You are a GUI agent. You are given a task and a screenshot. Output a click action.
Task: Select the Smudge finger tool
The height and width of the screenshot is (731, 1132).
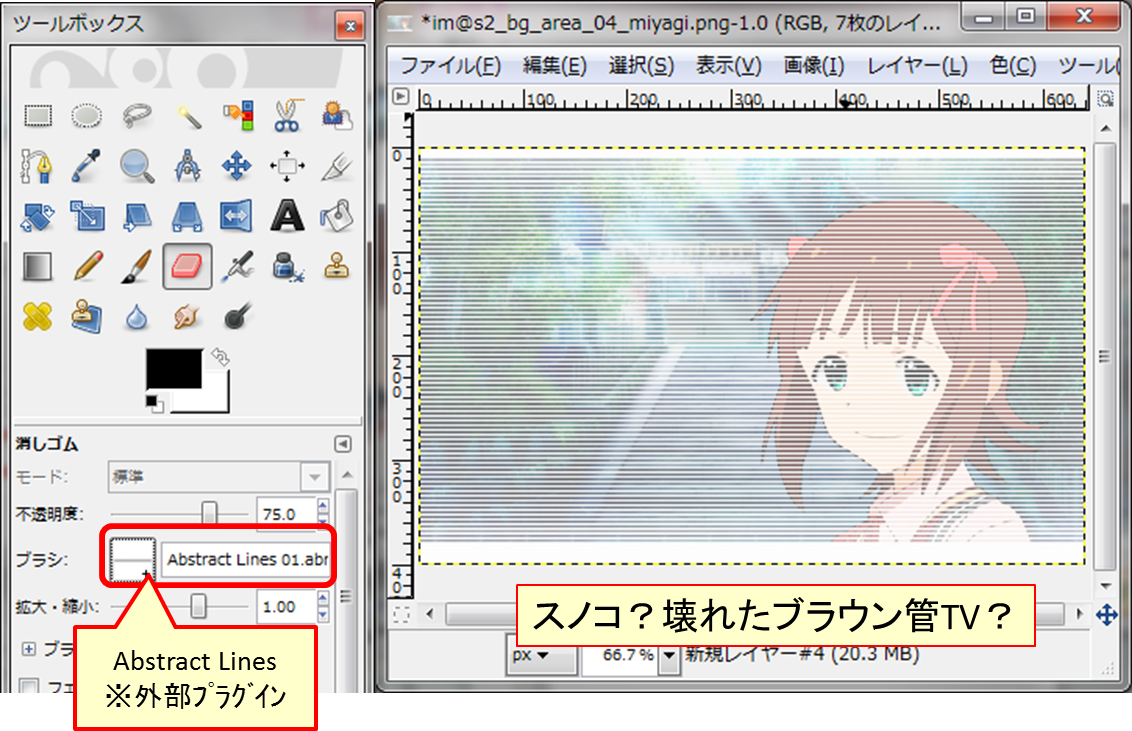187,316
